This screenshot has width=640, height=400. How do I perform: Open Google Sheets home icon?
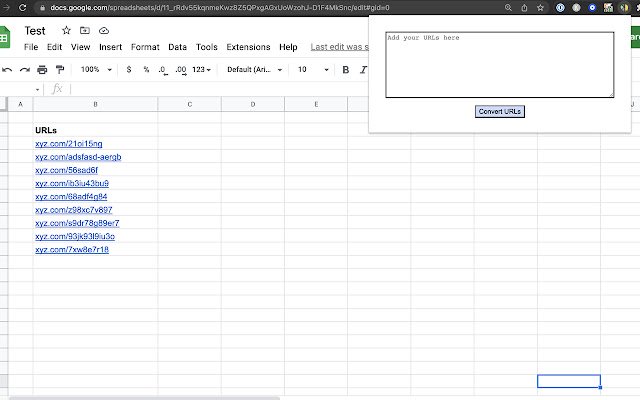pyautogui.click(x=4, y=38)
